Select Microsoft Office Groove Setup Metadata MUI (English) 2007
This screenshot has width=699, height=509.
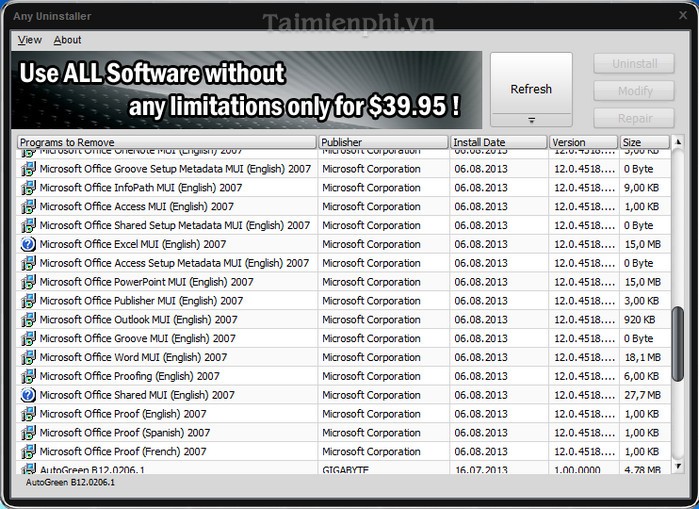coord(175,169)
